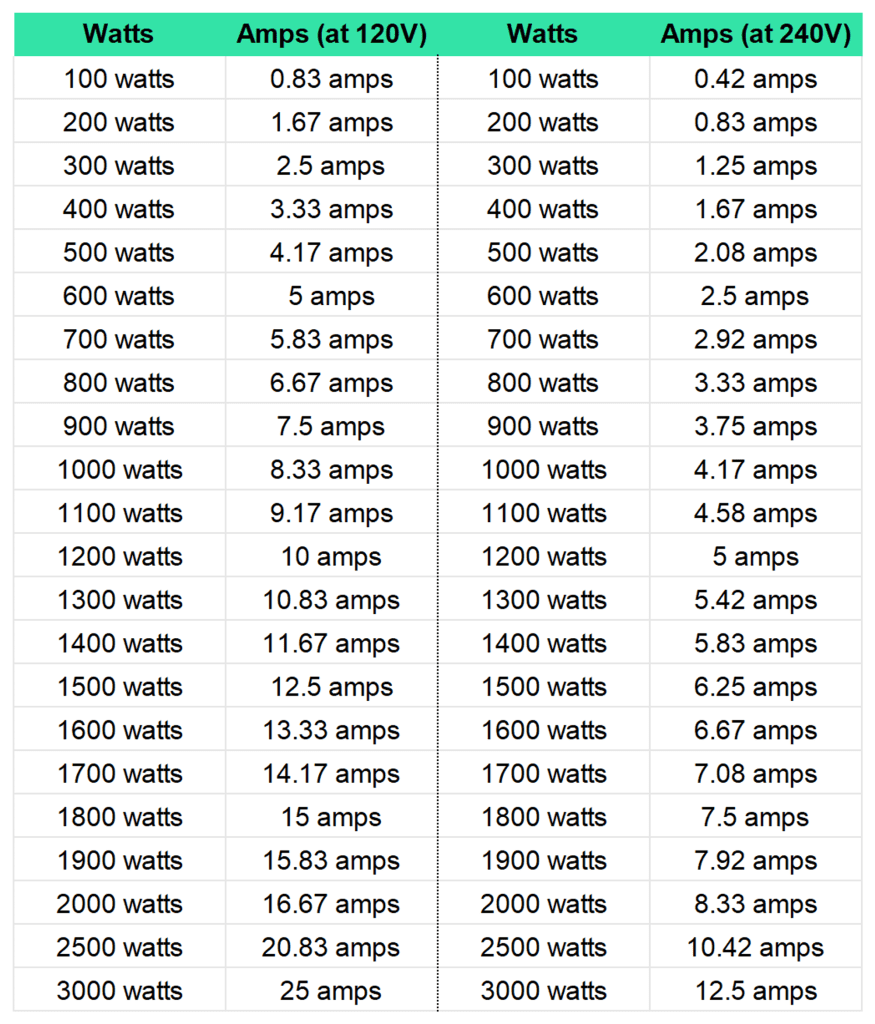Select the 16.67 amps cell
875x1024 pixels.
point(331,904)
